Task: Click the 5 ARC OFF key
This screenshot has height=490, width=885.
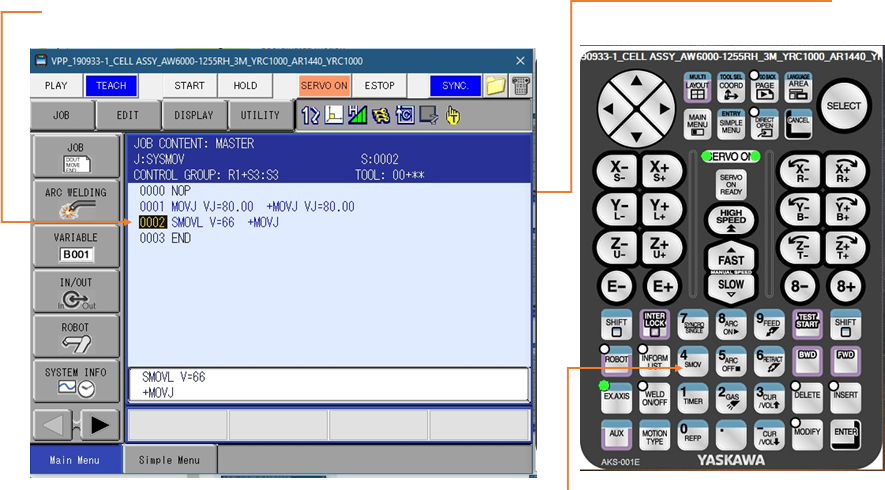Action: [730, 361]
